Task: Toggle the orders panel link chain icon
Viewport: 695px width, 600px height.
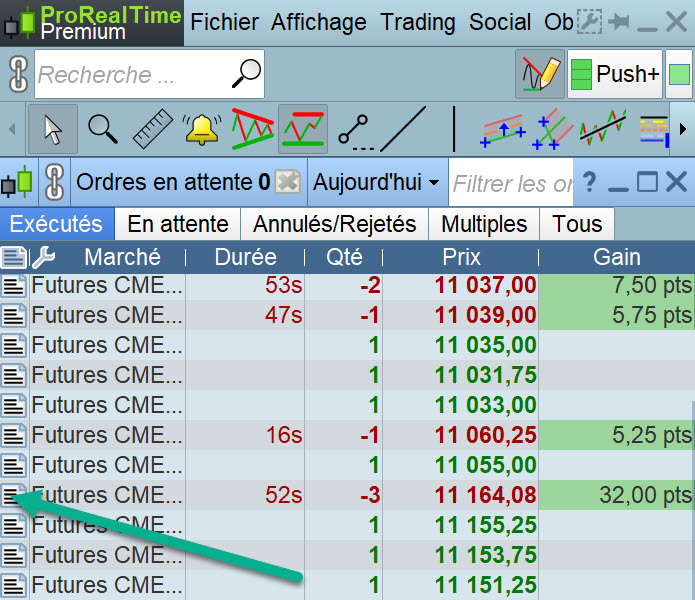Action: [x=55, y=182]
